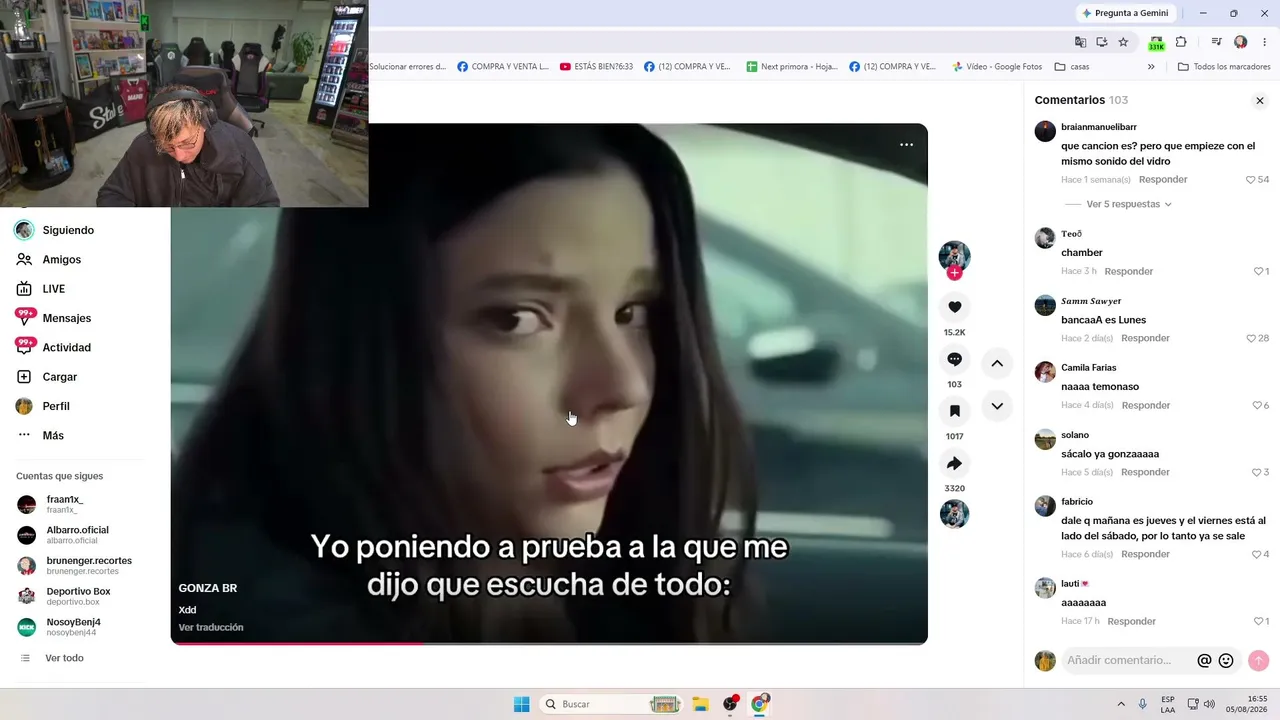Open Deportivo Box followed account
This screenshot has width=1280, height=720.
point(78,596)
